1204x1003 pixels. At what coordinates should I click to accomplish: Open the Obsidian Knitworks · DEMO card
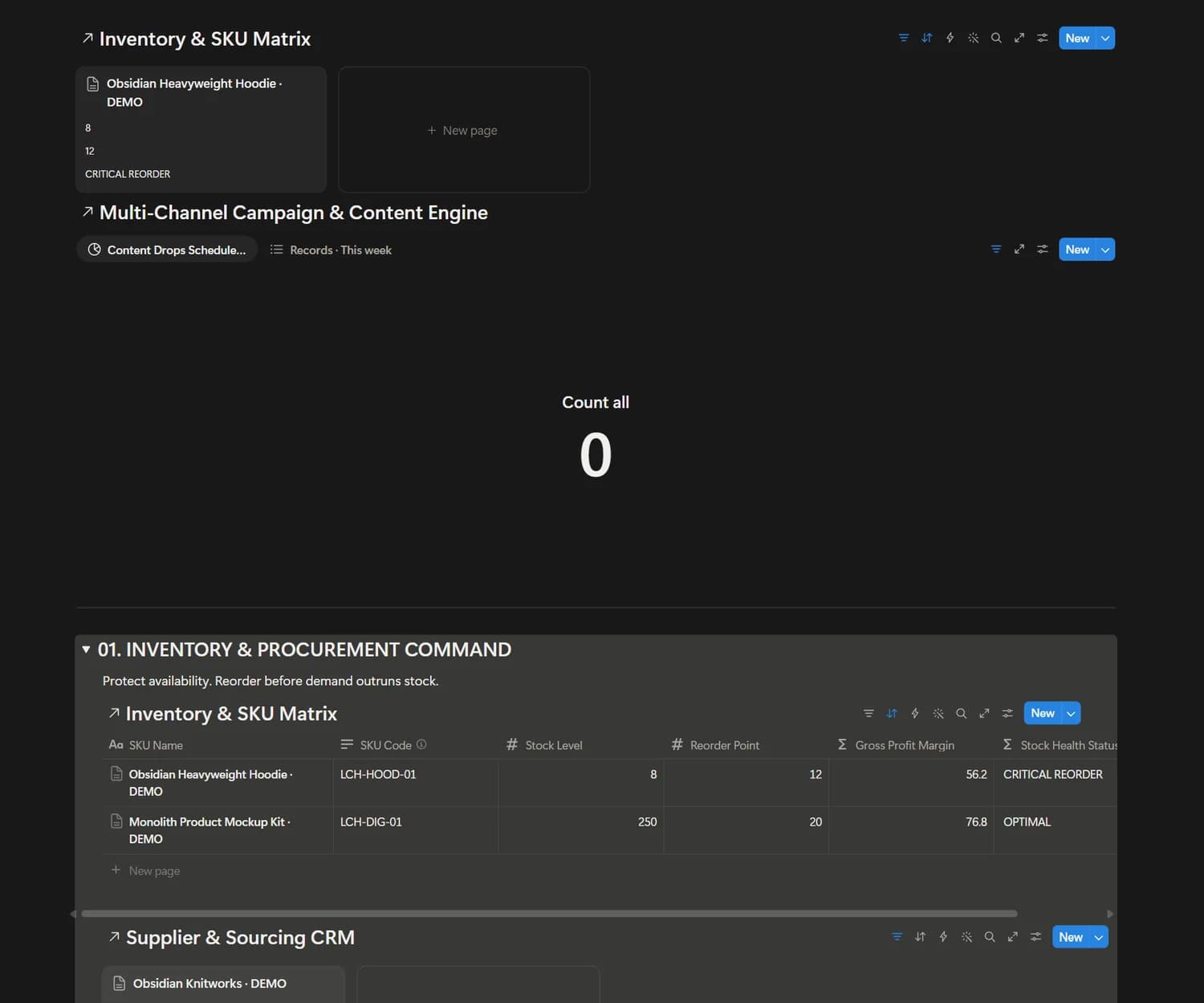(x=223, y=984)
